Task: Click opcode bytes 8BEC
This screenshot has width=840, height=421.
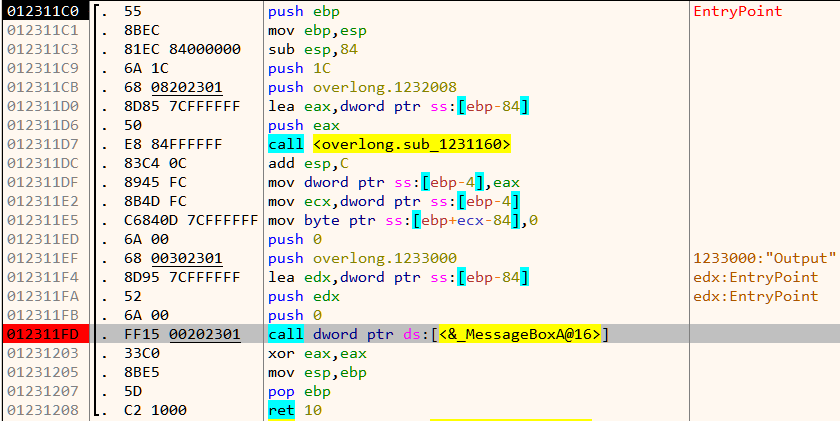Action: point(141,31)
